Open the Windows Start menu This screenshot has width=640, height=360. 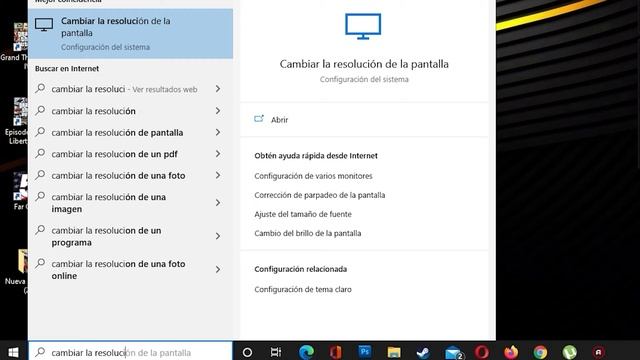13,352
